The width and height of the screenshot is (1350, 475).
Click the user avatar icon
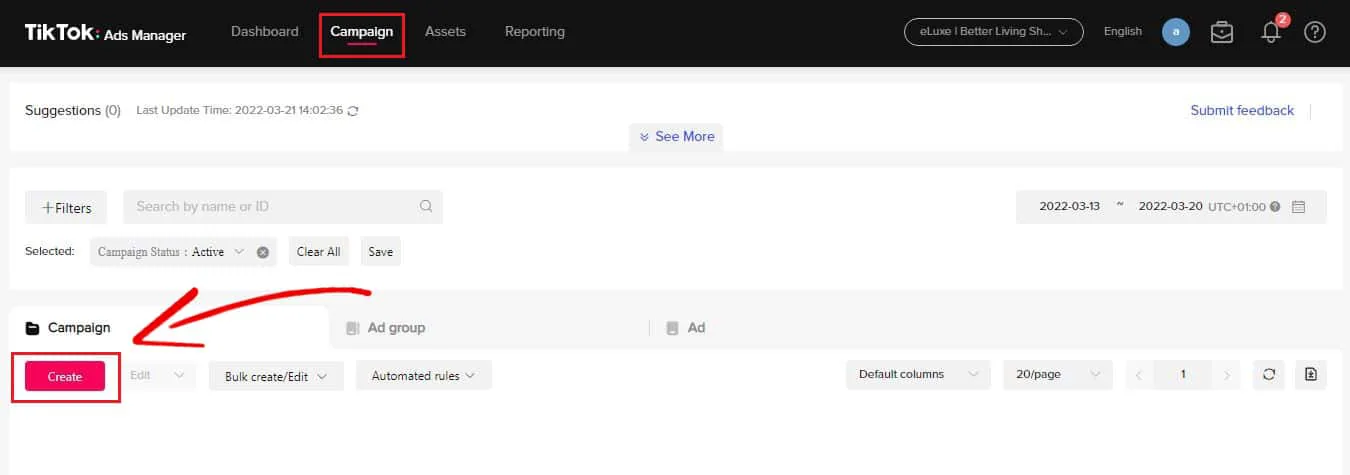(x=1176, y=32)
